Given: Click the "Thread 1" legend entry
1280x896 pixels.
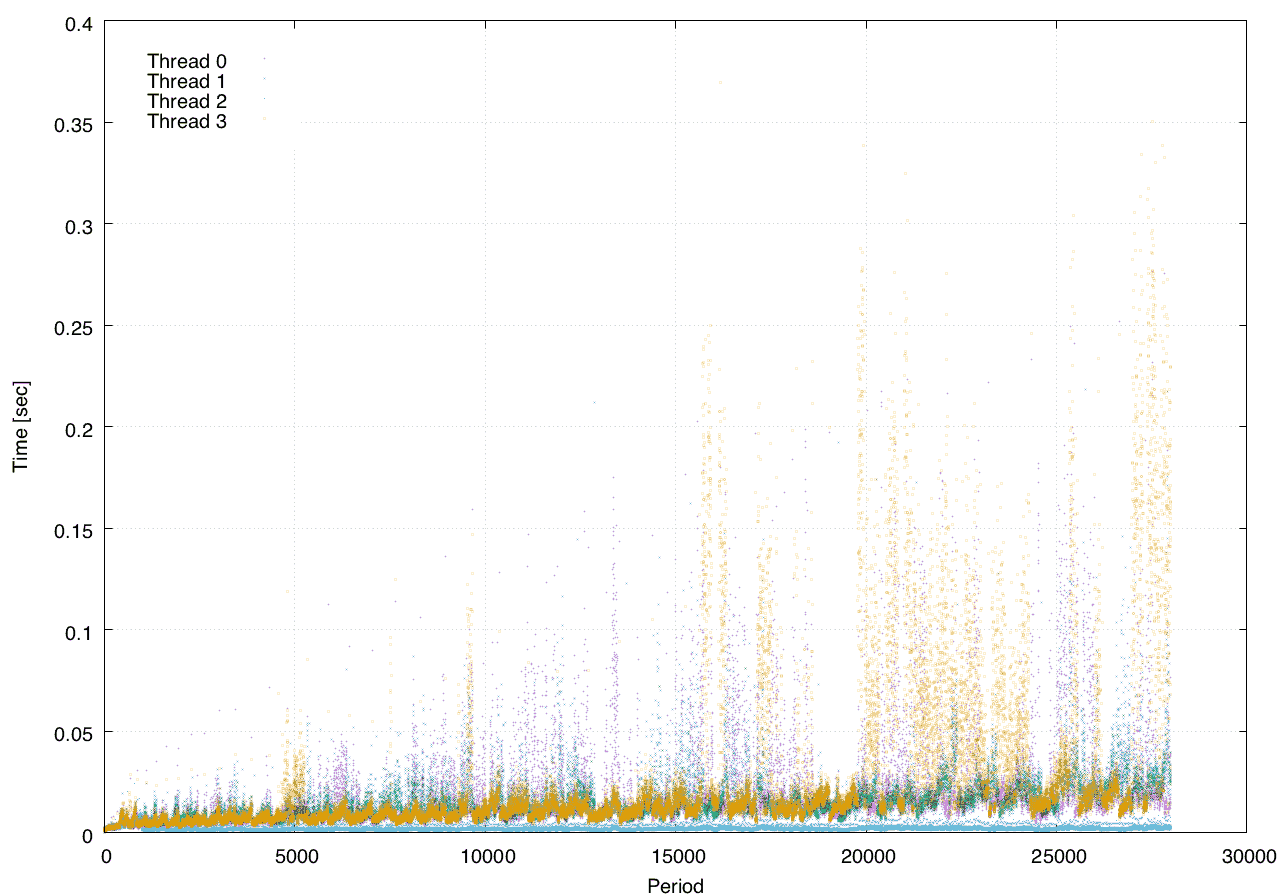Looking at the screenshot, I should tap(187, 82).
